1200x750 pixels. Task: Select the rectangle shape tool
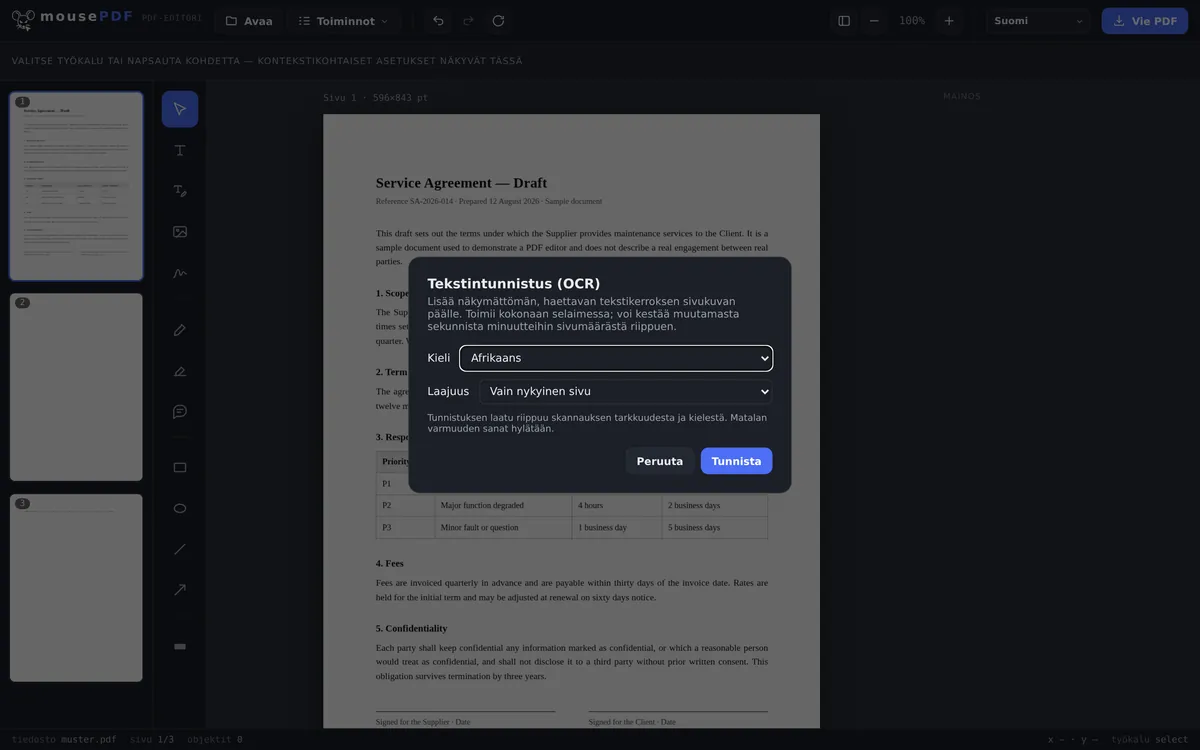pos(180,467)
